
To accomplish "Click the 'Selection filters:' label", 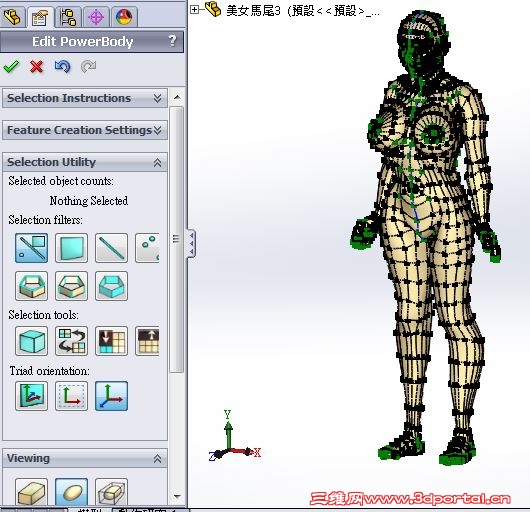I will pos(45,220).
